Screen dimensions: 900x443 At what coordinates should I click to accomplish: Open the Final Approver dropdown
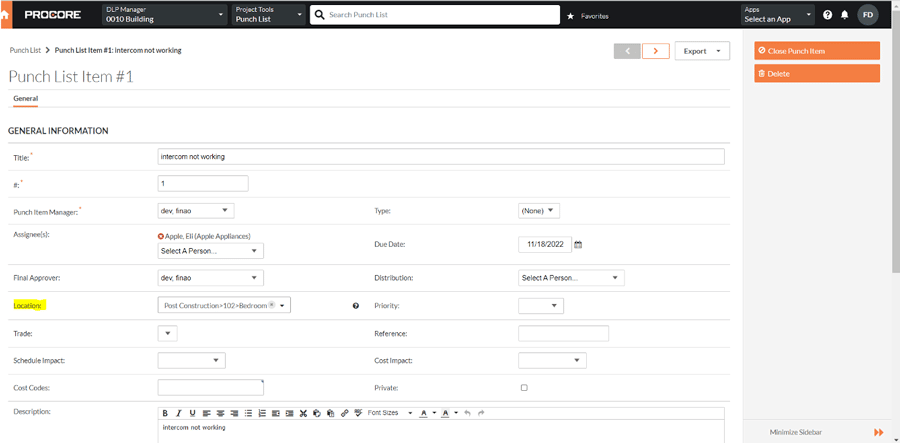point(211,278)
